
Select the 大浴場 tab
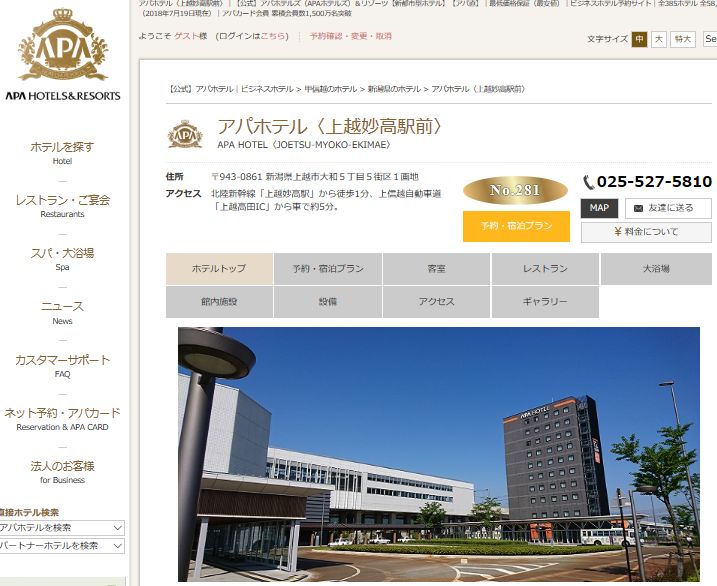pyautogui.click(x=656, y=269)
